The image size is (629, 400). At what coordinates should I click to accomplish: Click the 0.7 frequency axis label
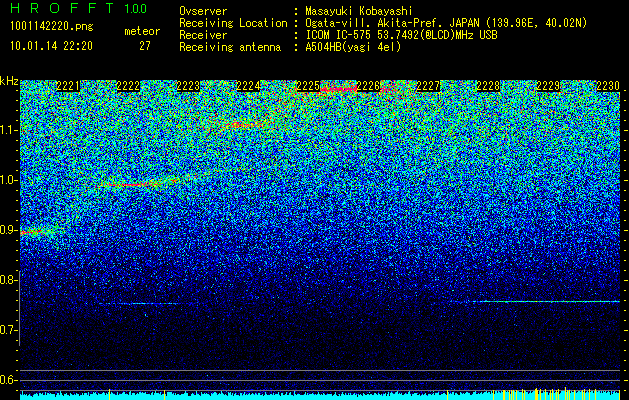click(9, 330)
